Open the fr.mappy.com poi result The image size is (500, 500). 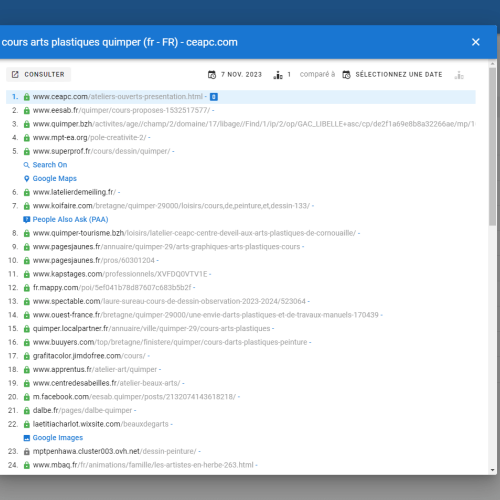[x=112, y=287]
